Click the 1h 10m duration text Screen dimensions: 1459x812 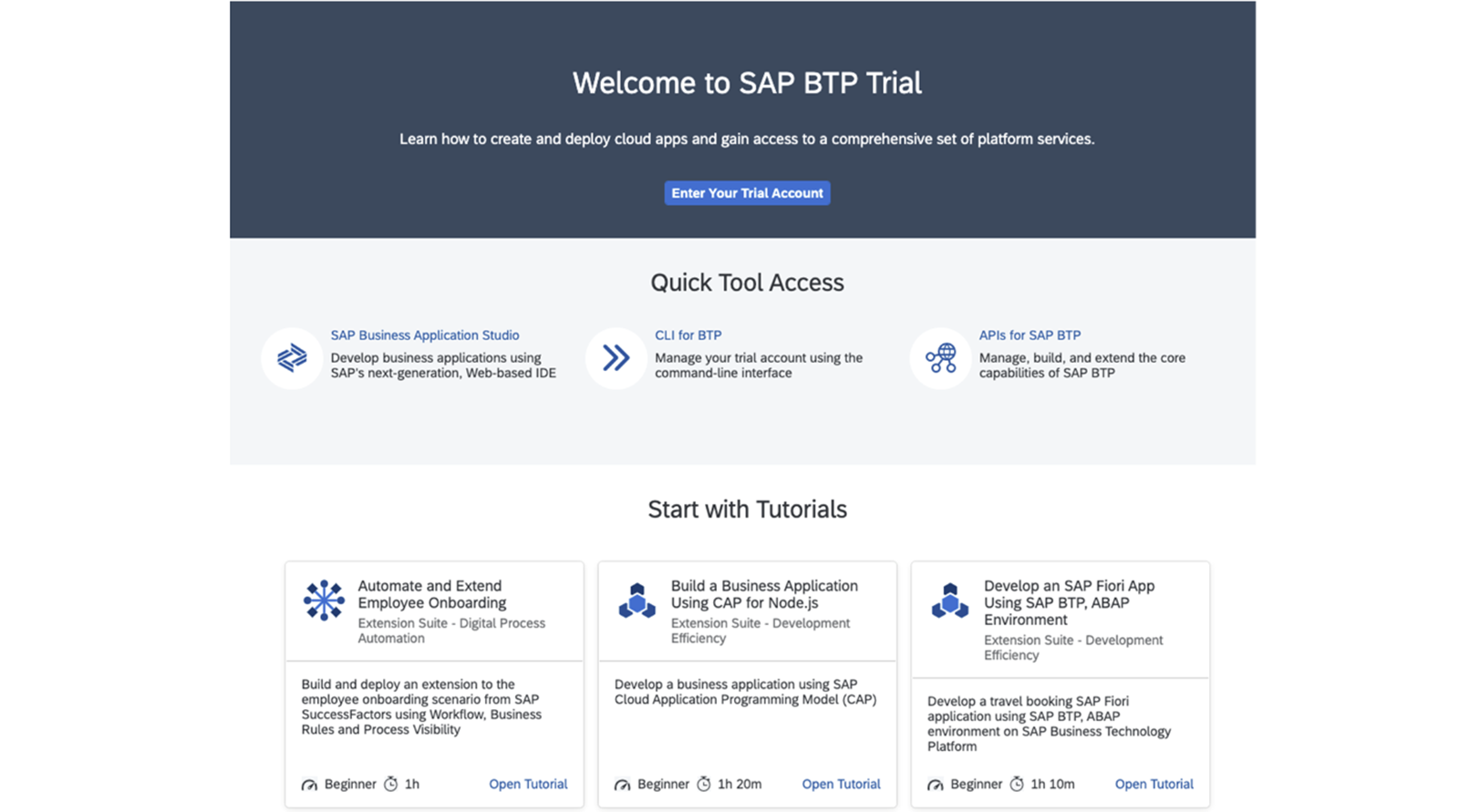1052,784
